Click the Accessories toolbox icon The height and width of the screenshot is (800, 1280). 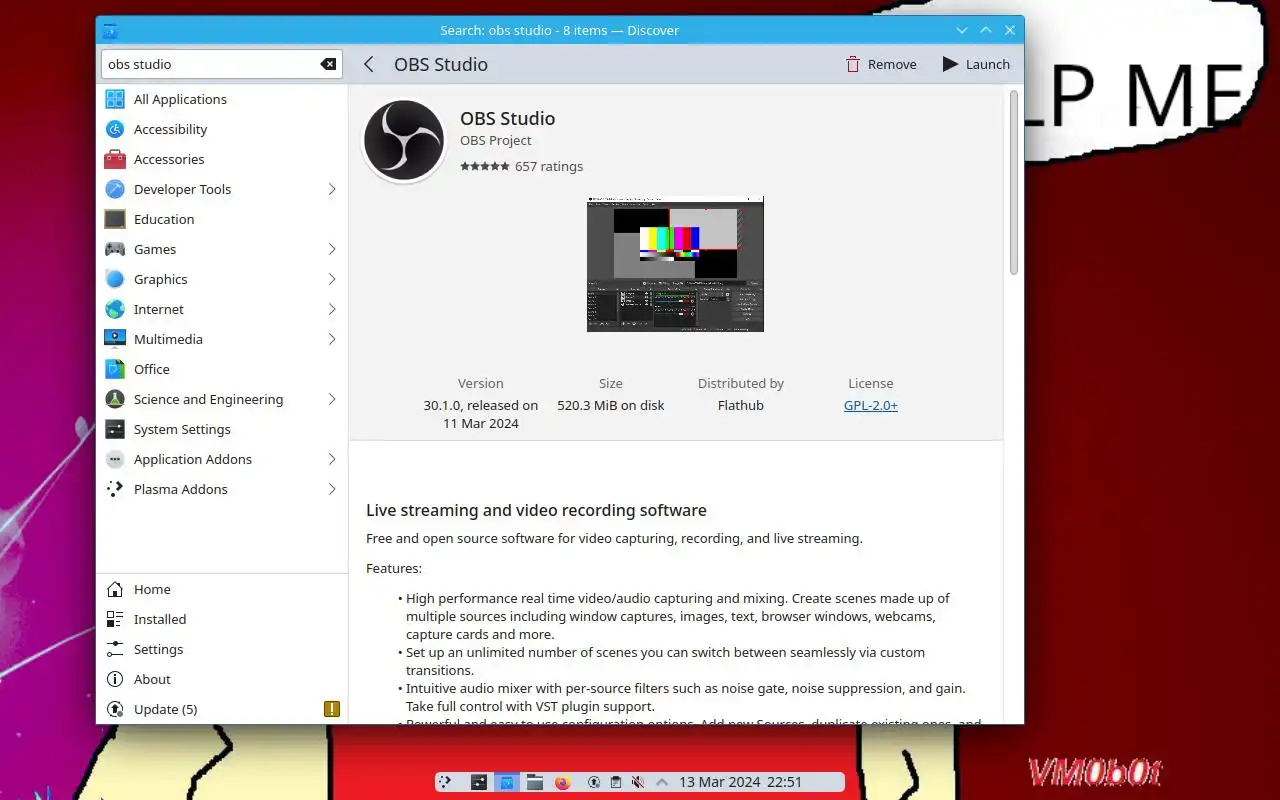coord(115,159)
